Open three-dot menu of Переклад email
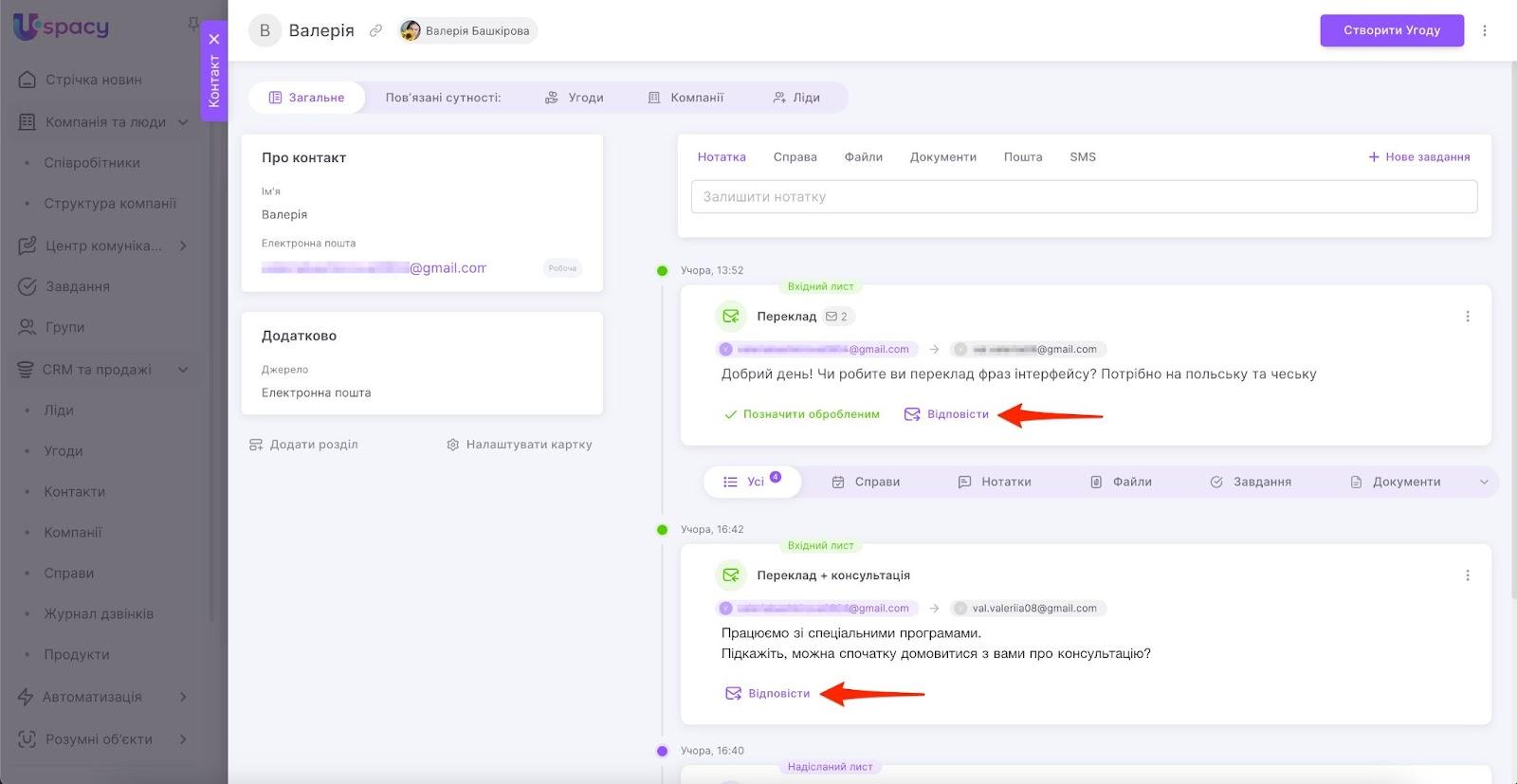The height and width of the screenshot is (784, 1517). 1468,317
